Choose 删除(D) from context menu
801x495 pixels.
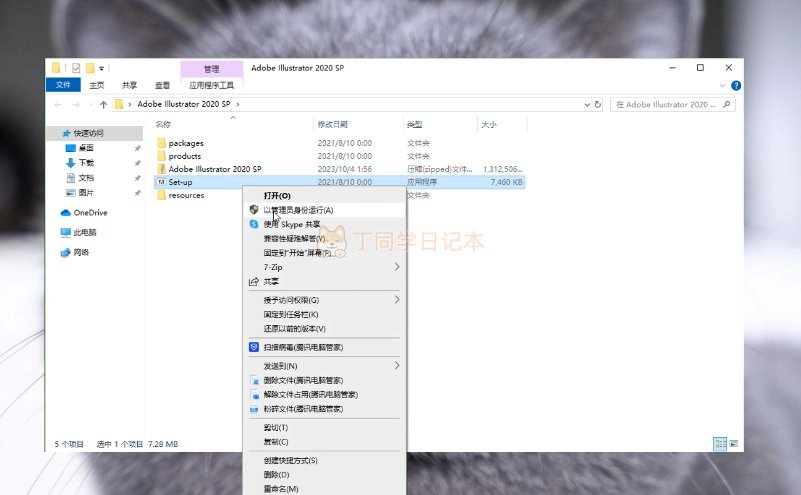[325, 475]
